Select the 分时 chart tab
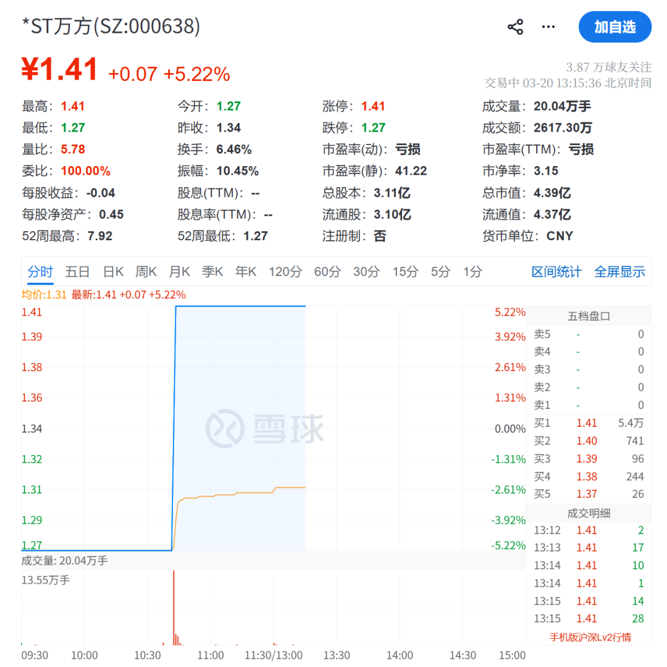Image resolution: width=667 pixels, height=667 pixels. [x=40, y=271]
